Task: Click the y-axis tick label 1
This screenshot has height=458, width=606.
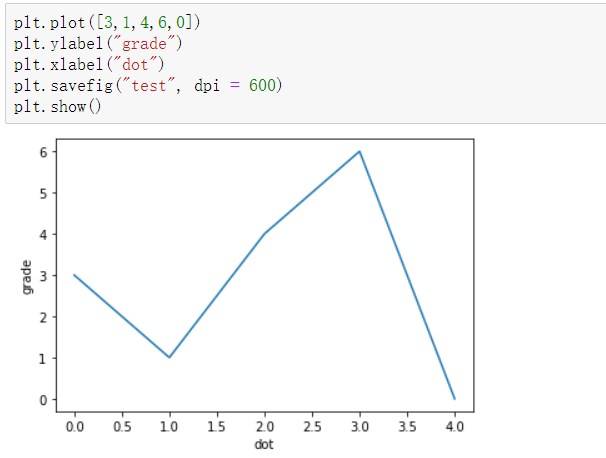Action: tap(43, 359)
